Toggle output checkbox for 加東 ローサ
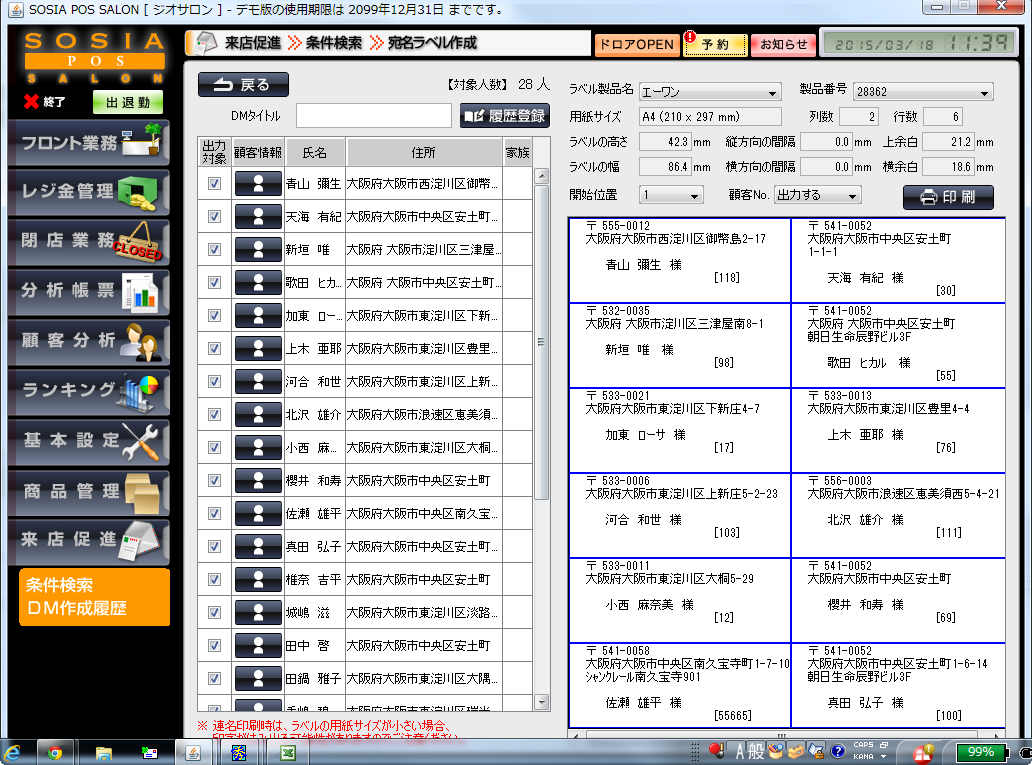1032x765 pixels. [214, 316]
